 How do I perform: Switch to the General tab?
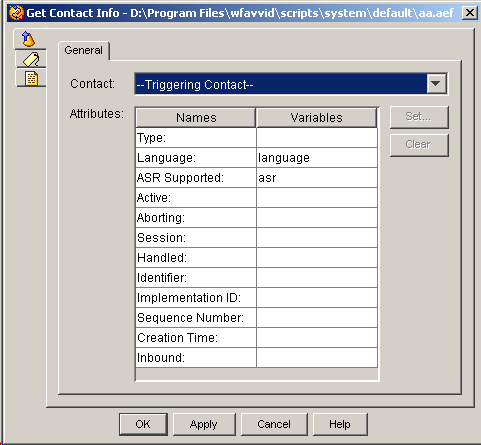coord(84,50)
